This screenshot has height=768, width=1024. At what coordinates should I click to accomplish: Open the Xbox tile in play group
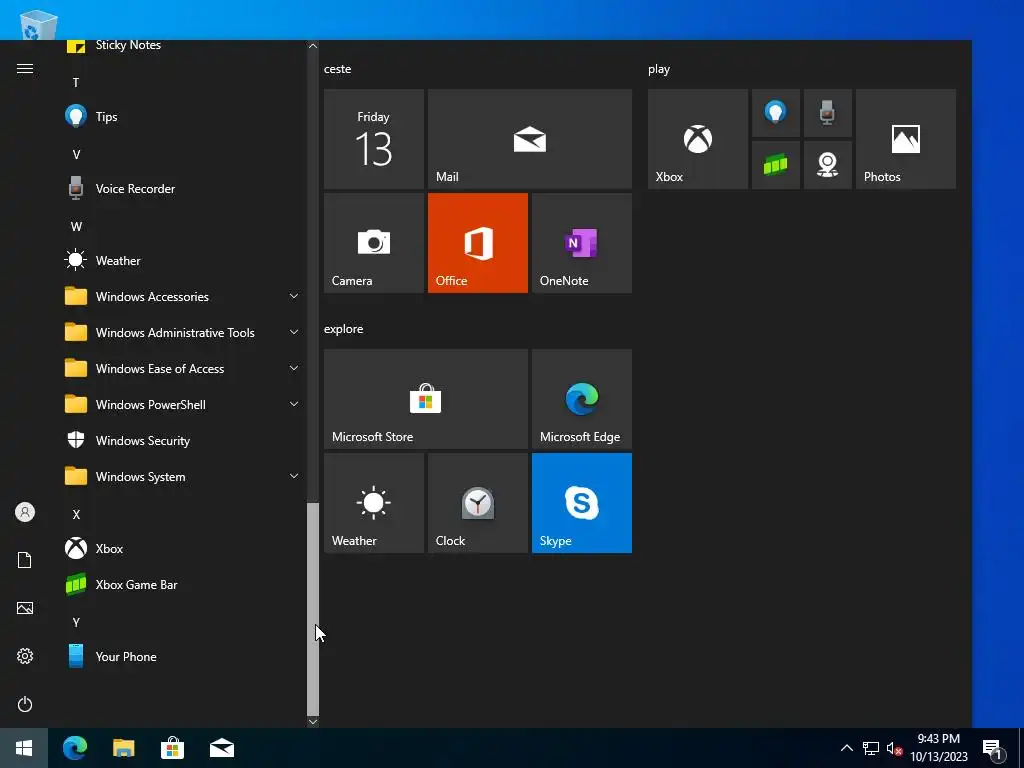click(x=697, y=139)
